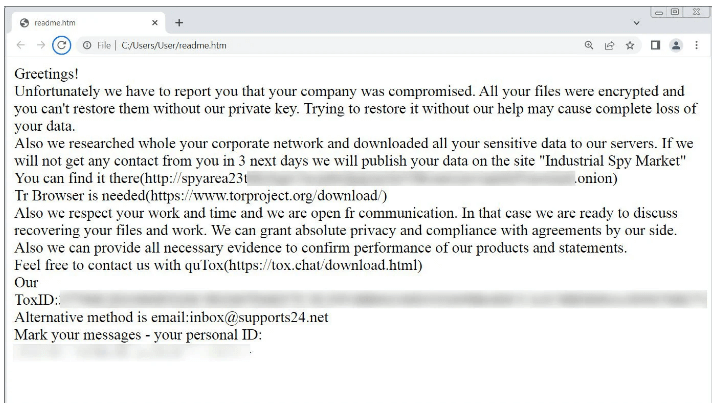Open a new tab with plus
712x403 pixels.
[179, 22]
